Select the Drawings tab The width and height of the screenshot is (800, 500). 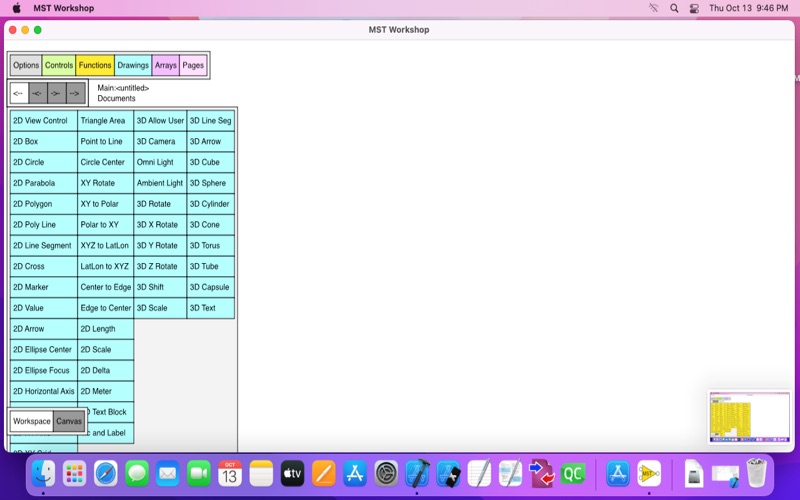click(x=133, y=65)
